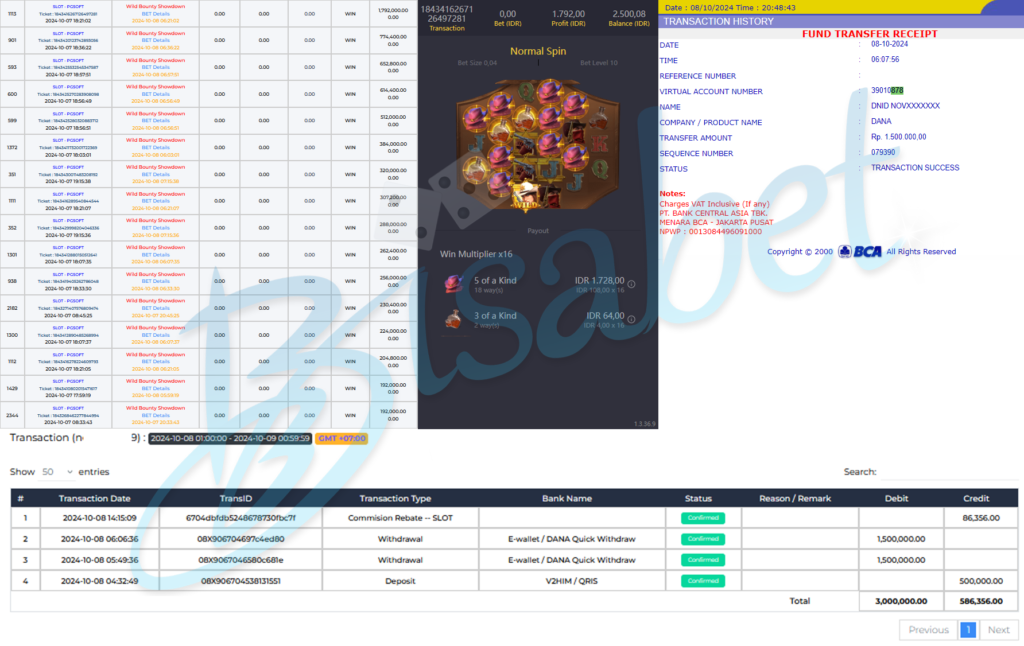Sort by Transaction Type column header
This screenshot has width=1024, height=646.
[x=395, y=498]
